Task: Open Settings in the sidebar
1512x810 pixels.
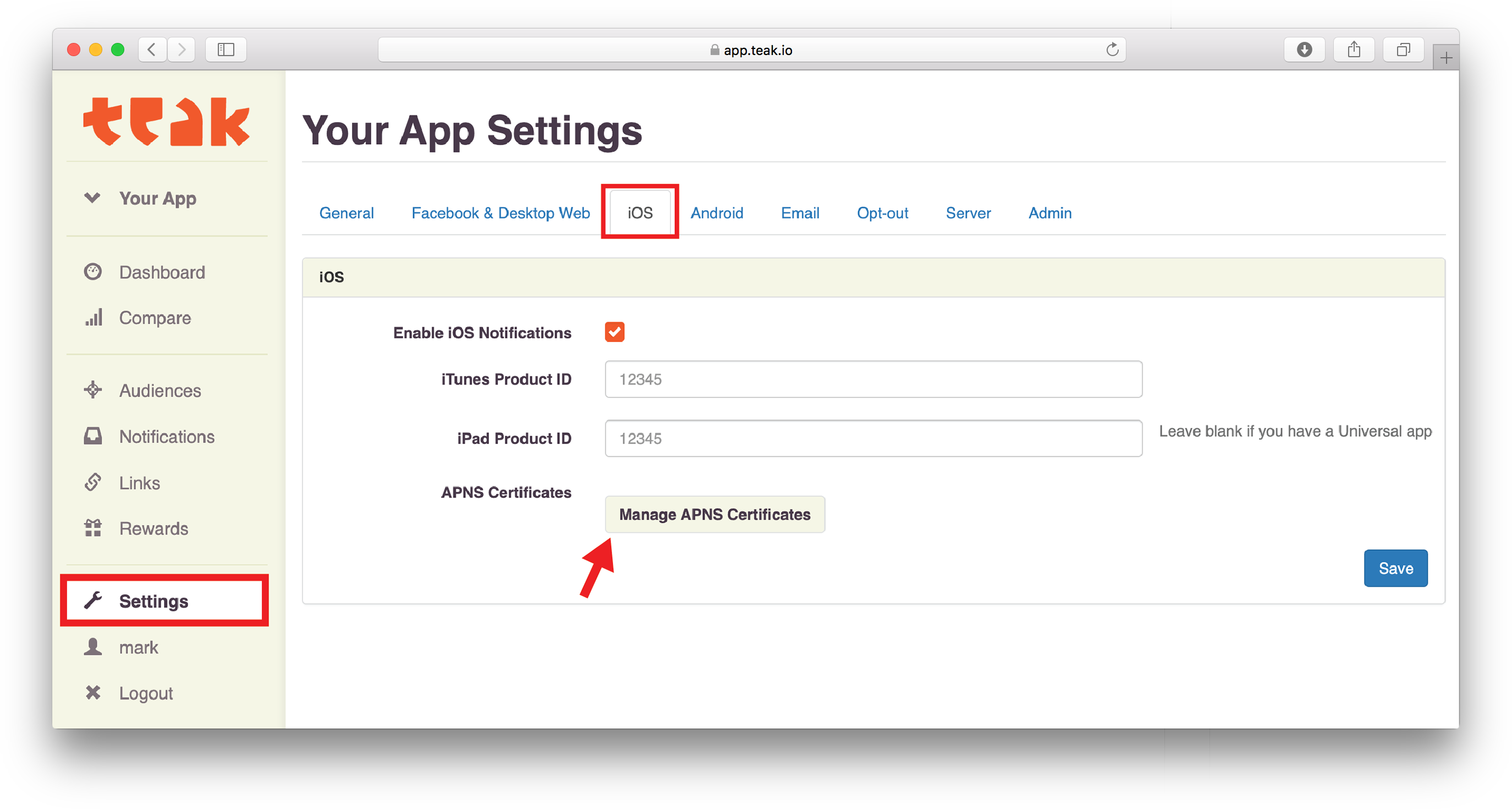Action: pos(164,600)
